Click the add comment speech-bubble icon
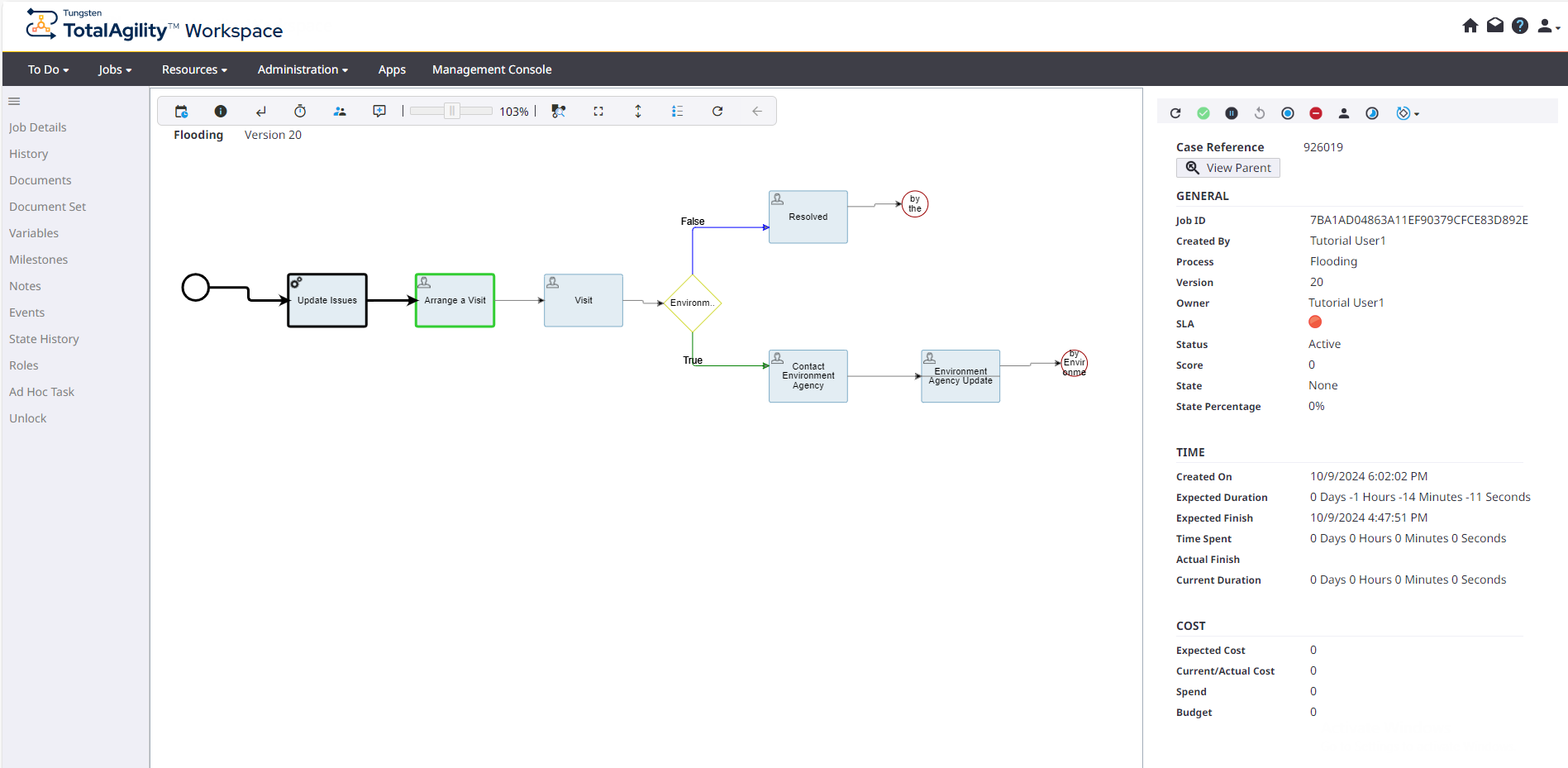 coord(379,112)
